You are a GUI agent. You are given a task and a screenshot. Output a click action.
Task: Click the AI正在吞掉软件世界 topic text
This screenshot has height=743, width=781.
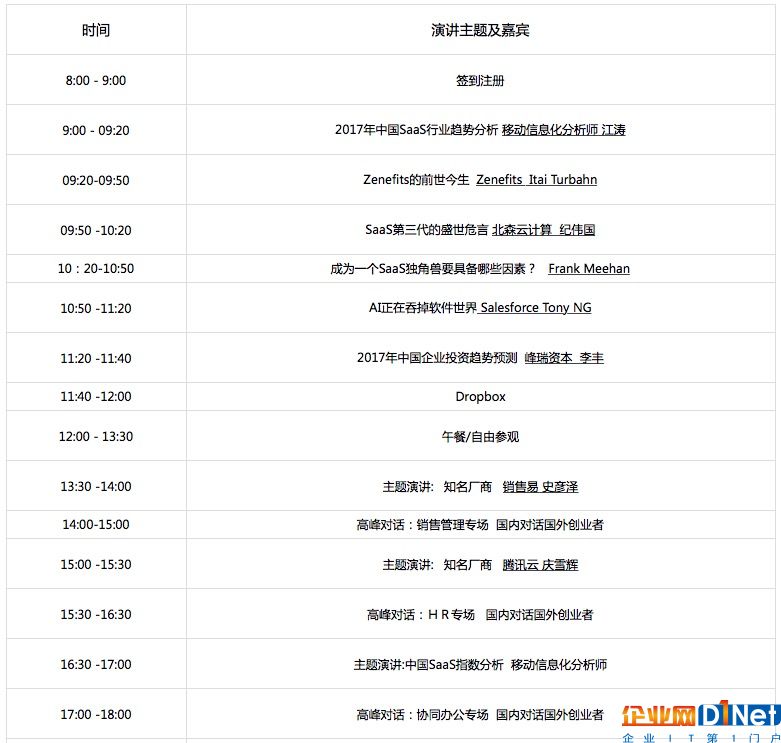(x=423, y=308)
